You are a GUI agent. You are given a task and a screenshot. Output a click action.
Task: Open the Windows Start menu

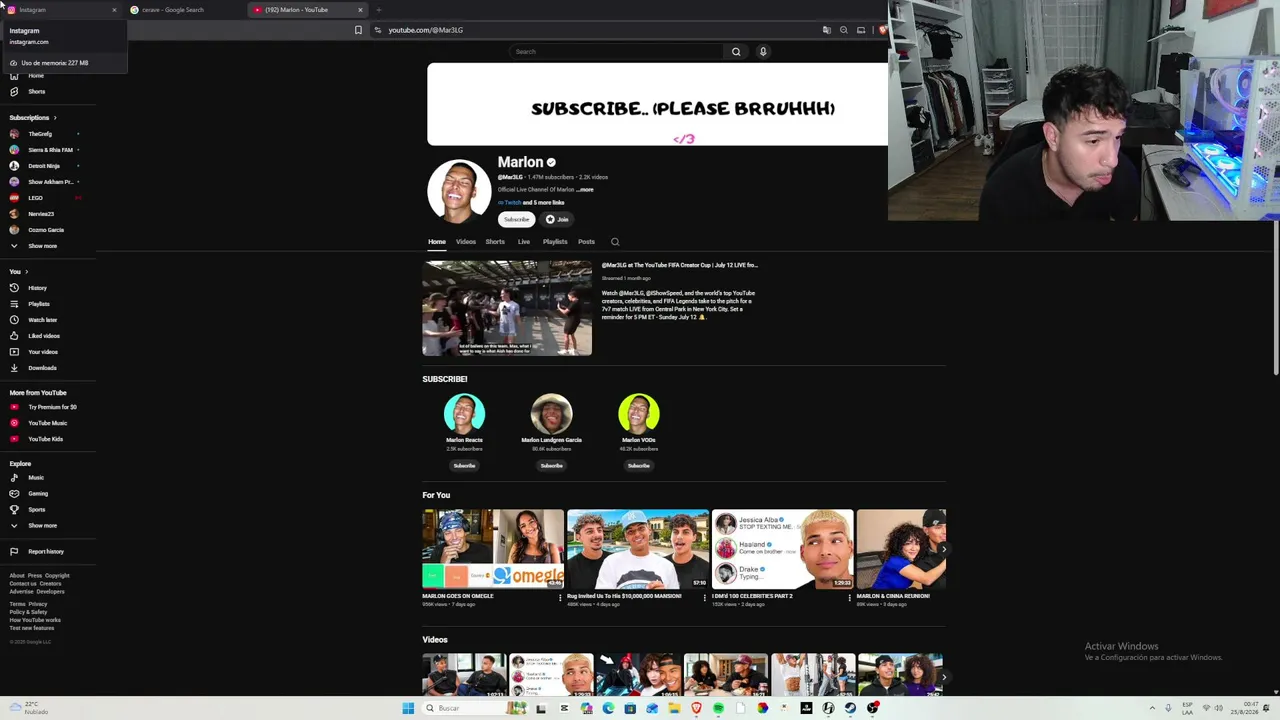tap(408, 709)
